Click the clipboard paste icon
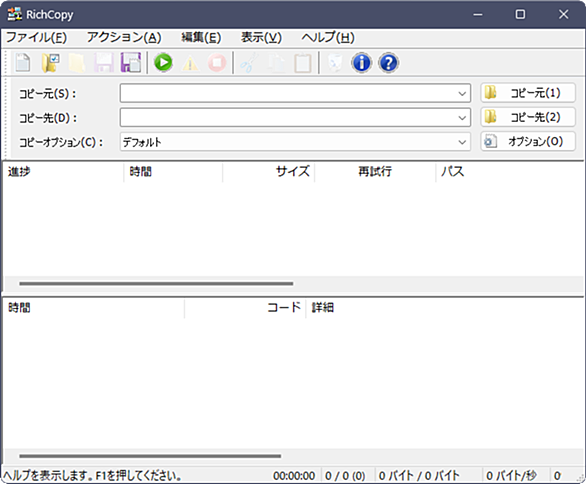 pyautogui.click(x=303, y=63)
